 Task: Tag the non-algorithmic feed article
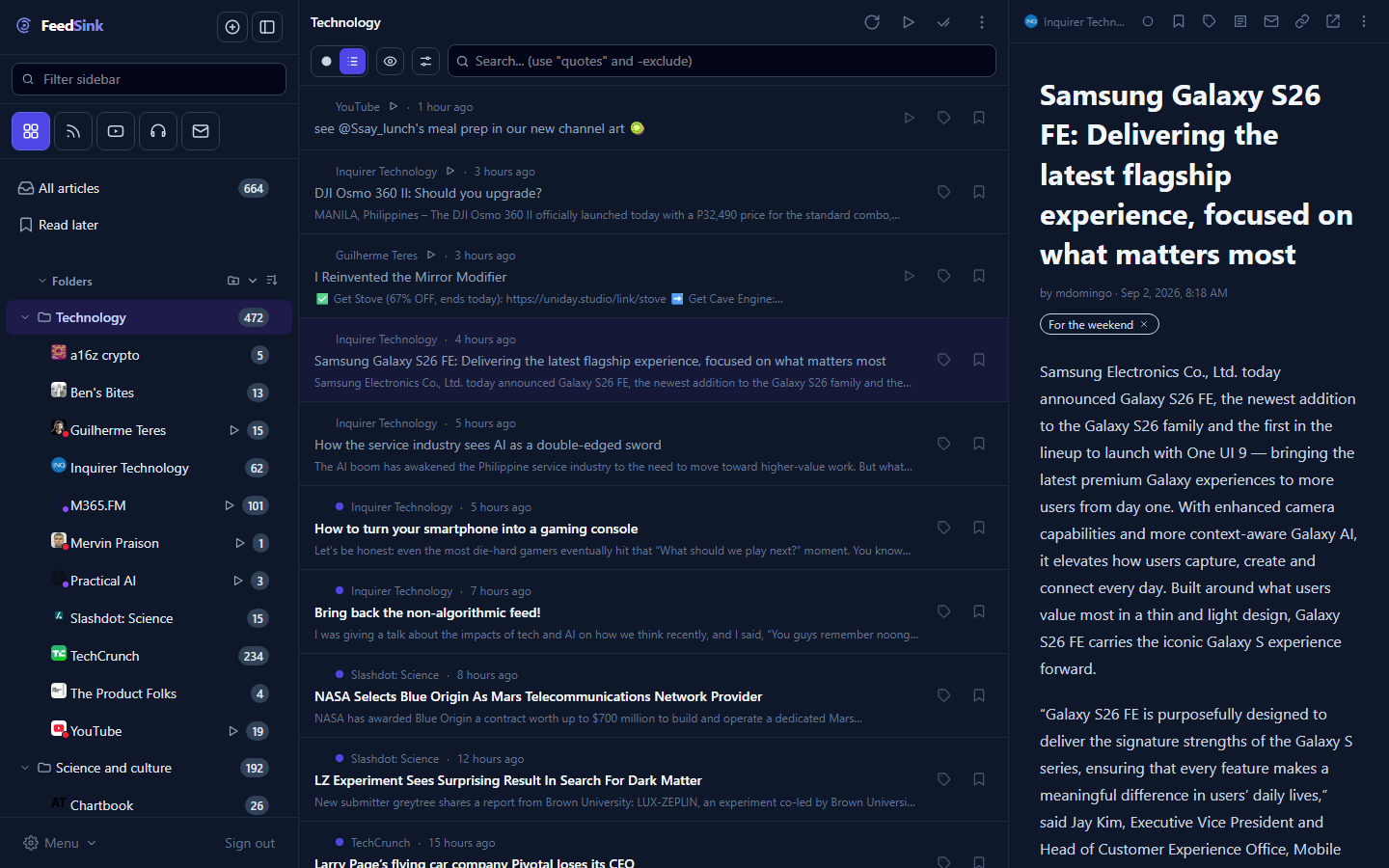(x=944, y=611)
